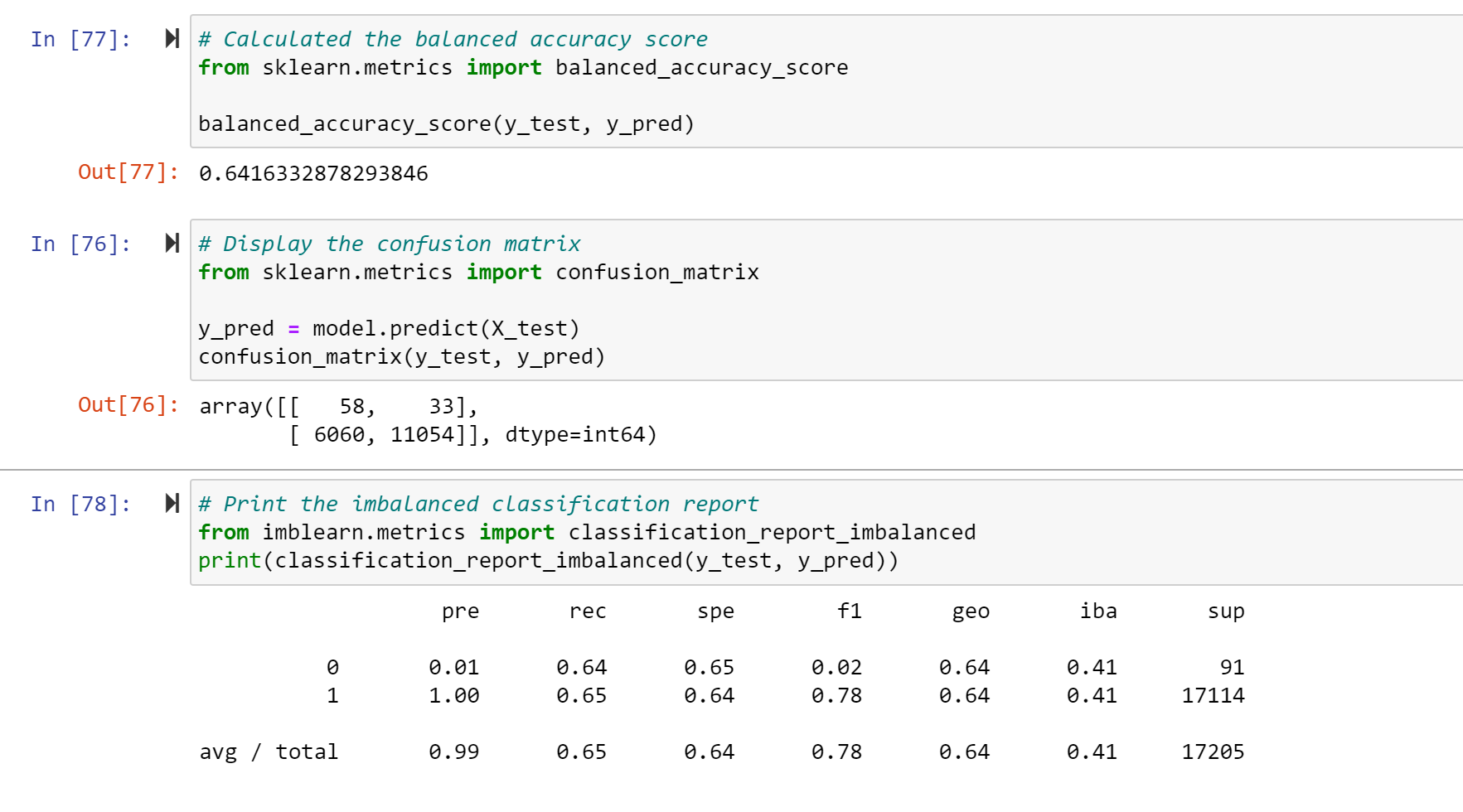The image size is (1463, 812).
Task: Run the confusion matrix cell In [76]
Action: click(172, 243)
